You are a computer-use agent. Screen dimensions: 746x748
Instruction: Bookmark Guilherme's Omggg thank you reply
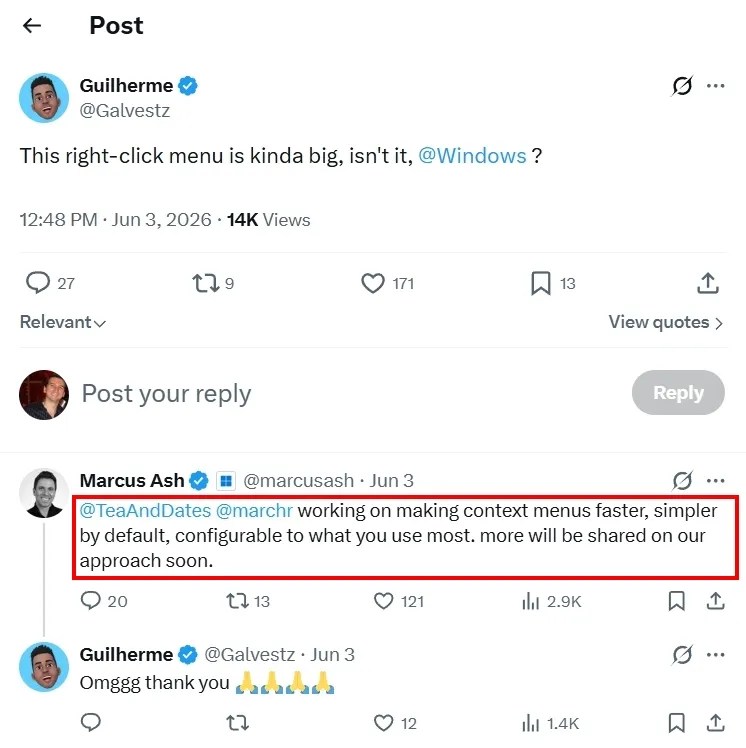pos(676,723)
